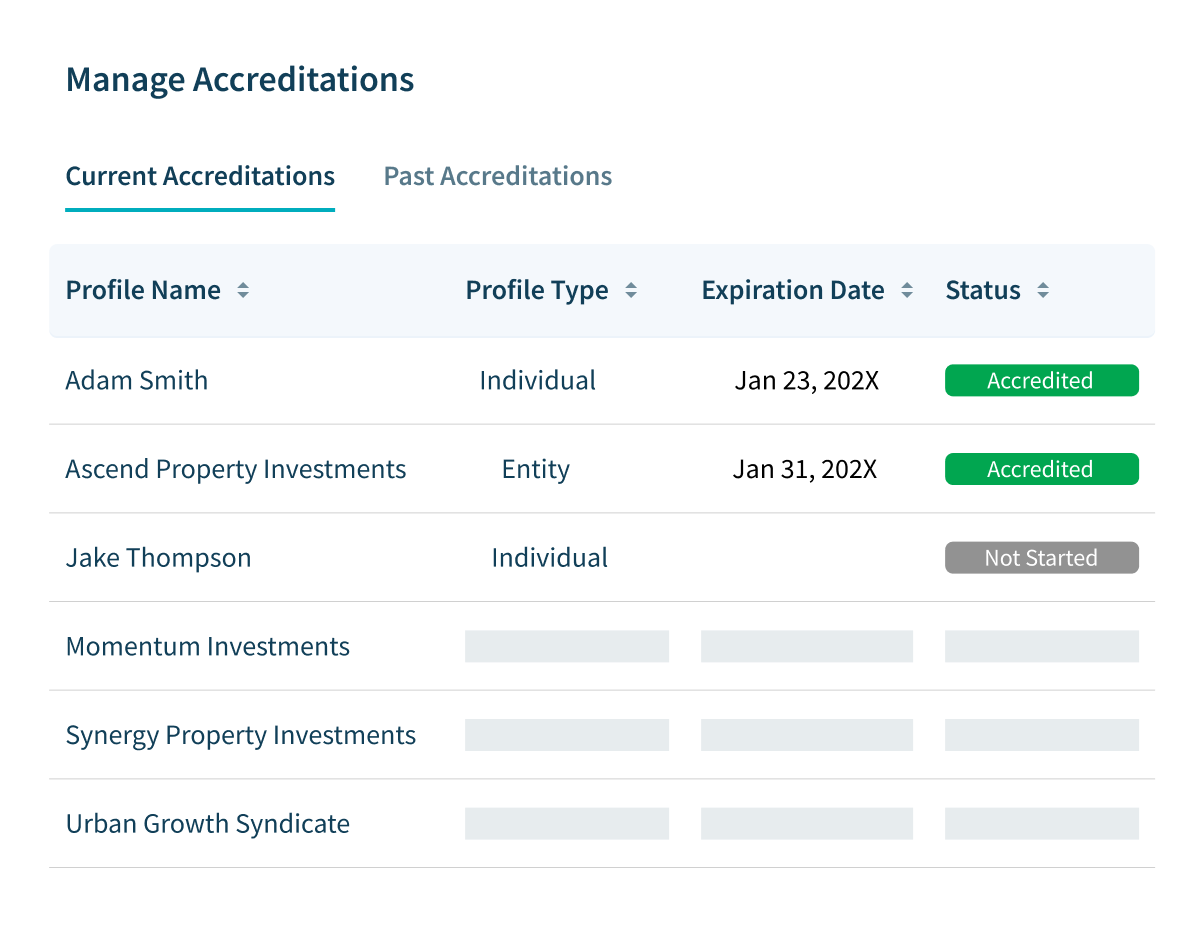Viewport: 1187px width, 932px height.
Task: Click Adam Smith's Accredited status badge
Action: 1042,380
